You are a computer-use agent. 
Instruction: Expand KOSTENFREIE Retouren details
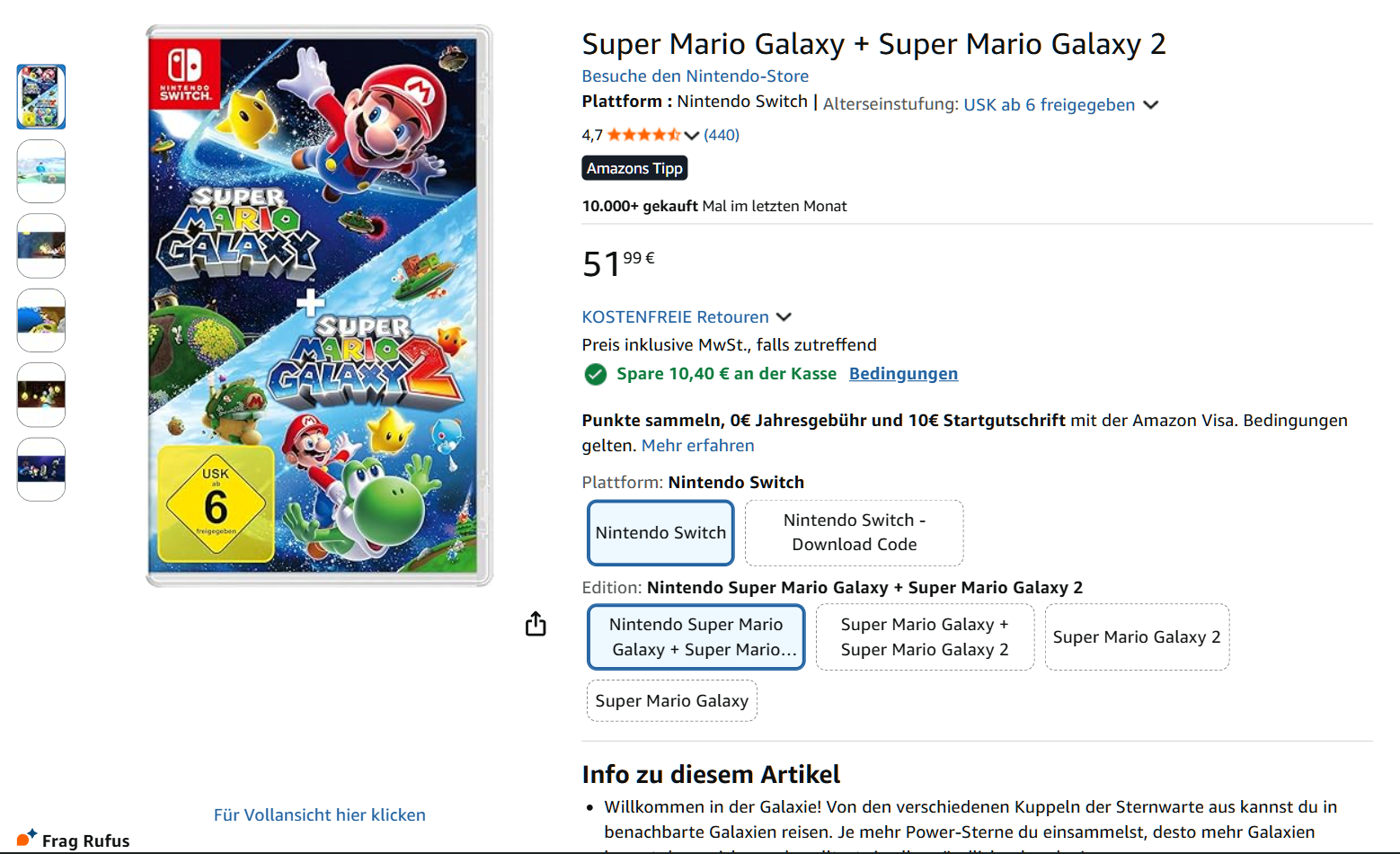(784, 317)
